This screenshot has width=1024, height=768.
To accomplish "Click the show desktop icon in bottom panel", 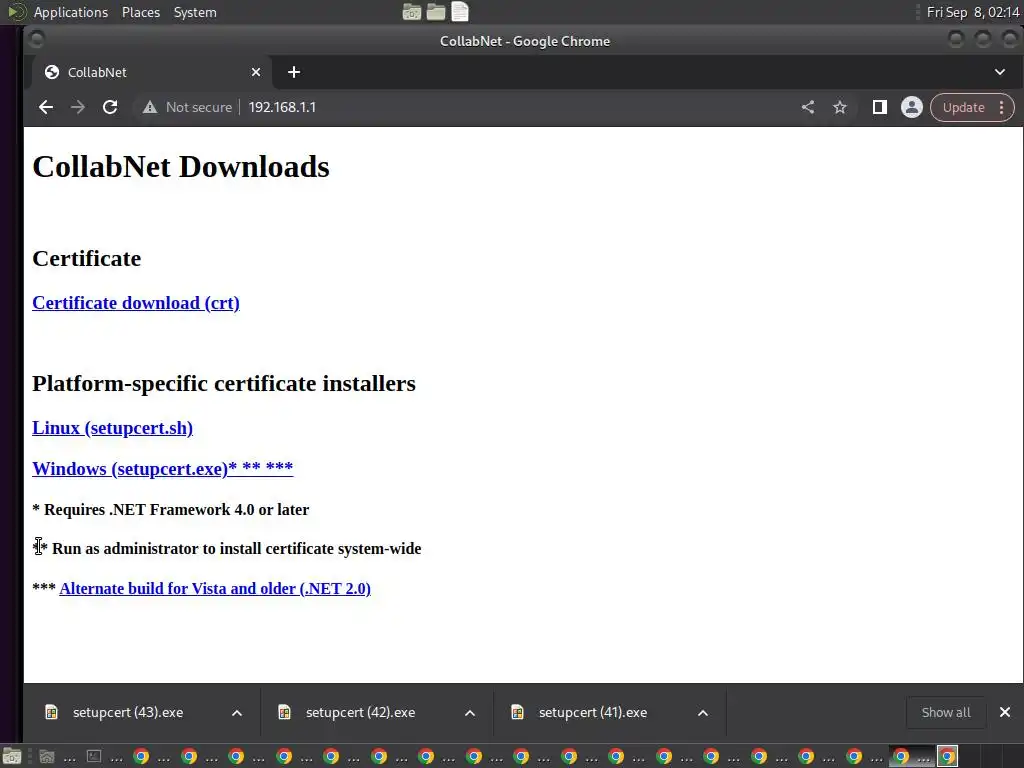I will (x=12, y=757).
